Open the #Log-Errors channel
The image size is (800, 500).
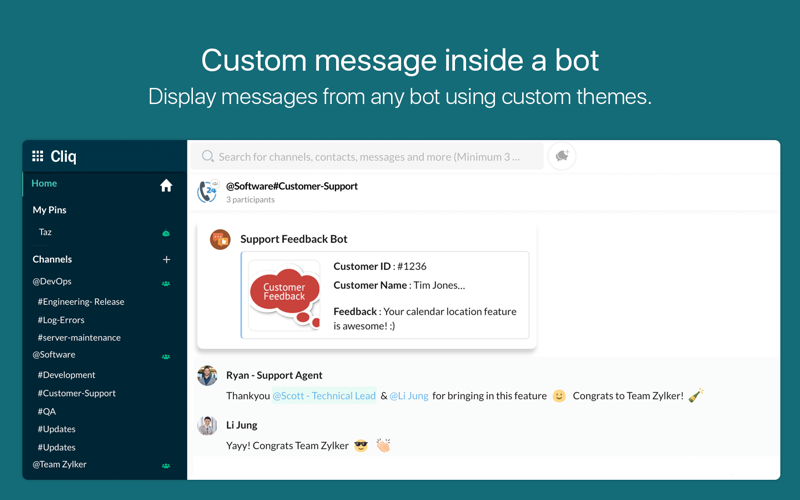pos(61,320)
